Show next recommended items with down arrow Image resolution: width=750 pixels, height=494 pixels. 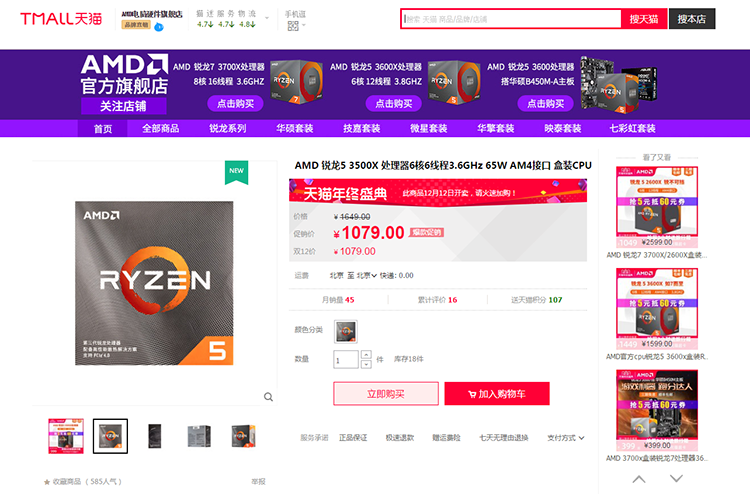(x=676, y=479)
